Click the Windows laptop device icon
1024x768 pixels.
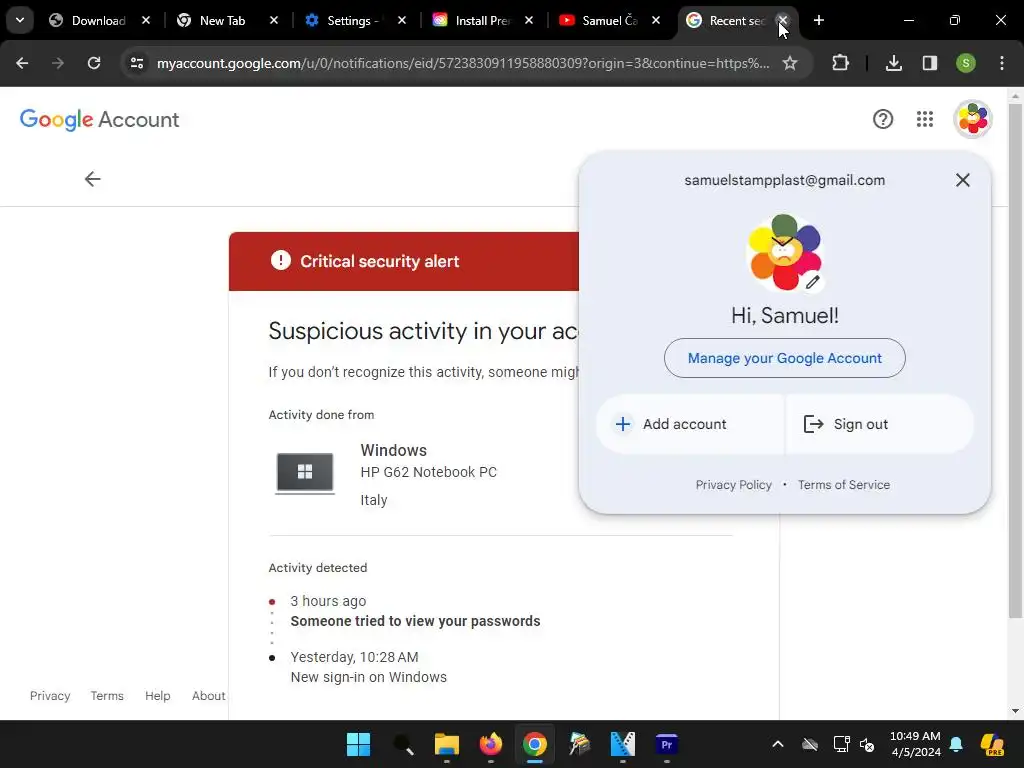pos(305,473)
